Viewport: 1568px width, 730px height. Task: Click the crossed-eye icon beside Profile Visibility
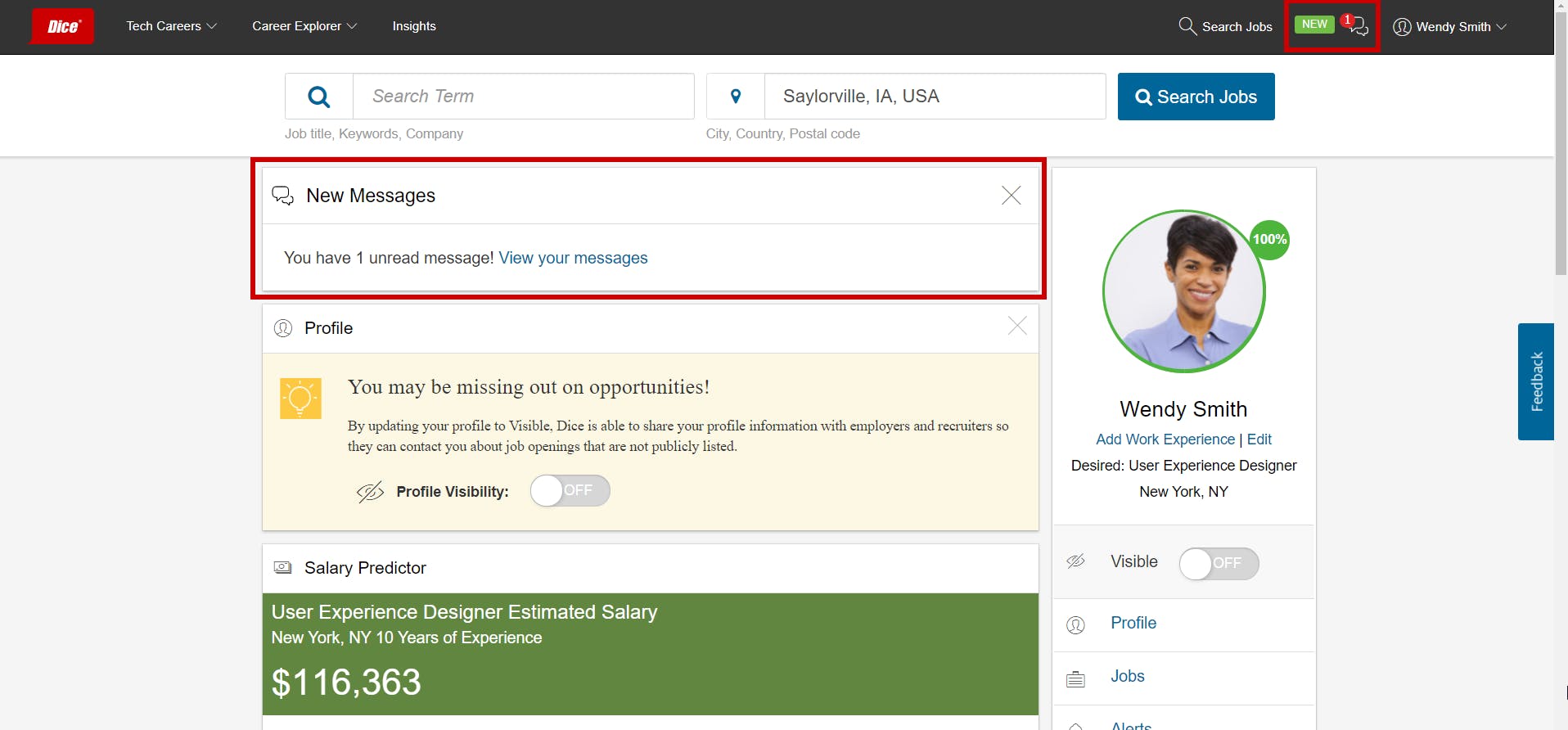tap(370, 492)
